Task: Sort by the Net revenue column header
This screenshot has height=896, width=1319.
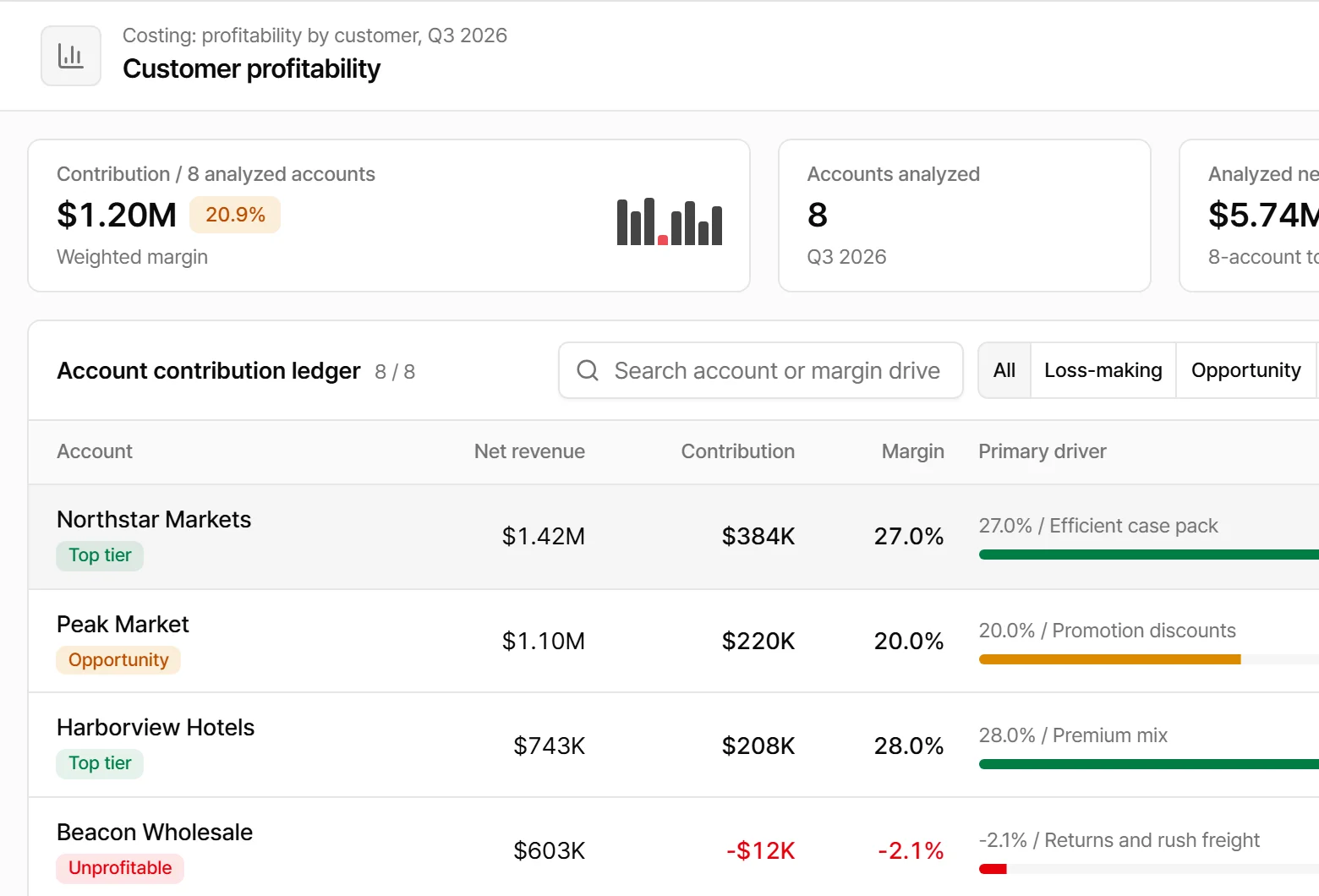Action: pos(529,451)
